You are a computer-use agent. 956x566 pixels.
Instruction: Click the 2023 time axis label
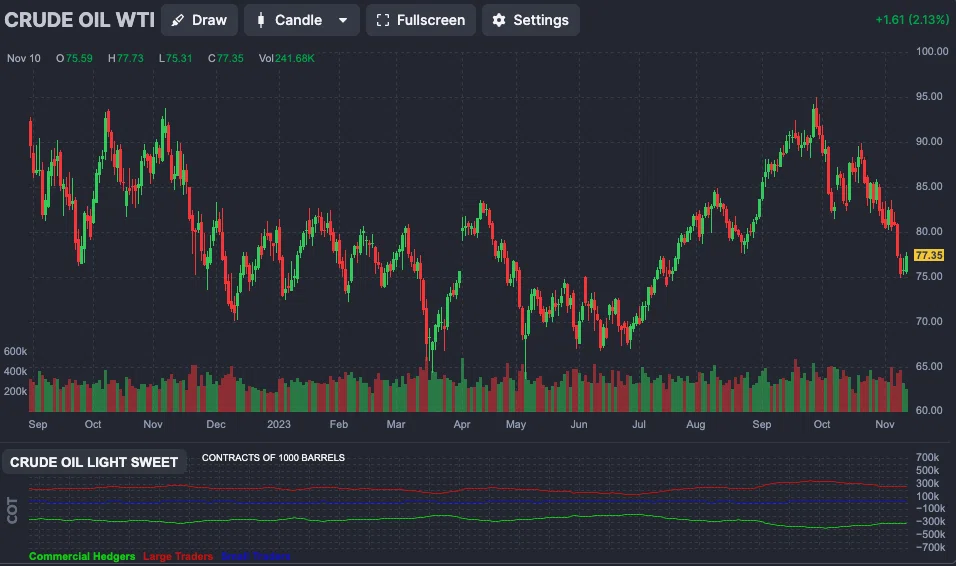point(279,424)
